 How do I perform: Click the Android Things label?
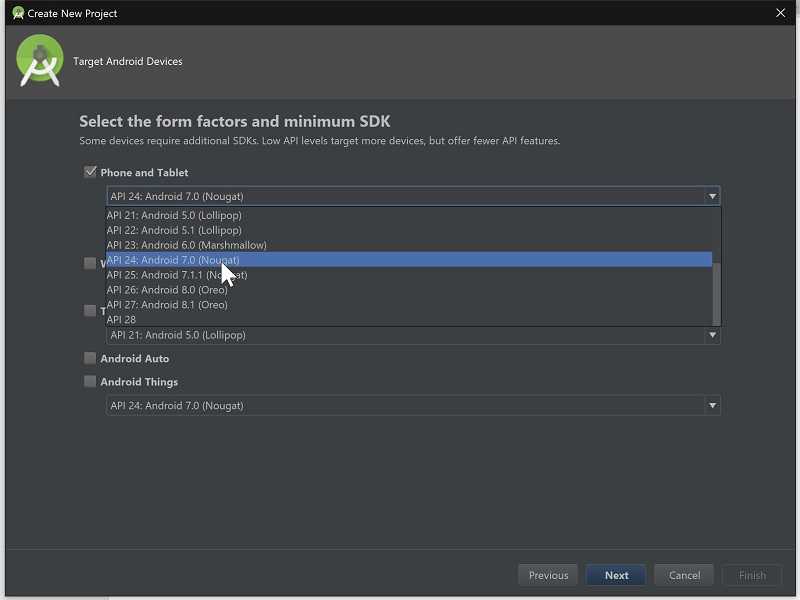(x=139, y=382)
